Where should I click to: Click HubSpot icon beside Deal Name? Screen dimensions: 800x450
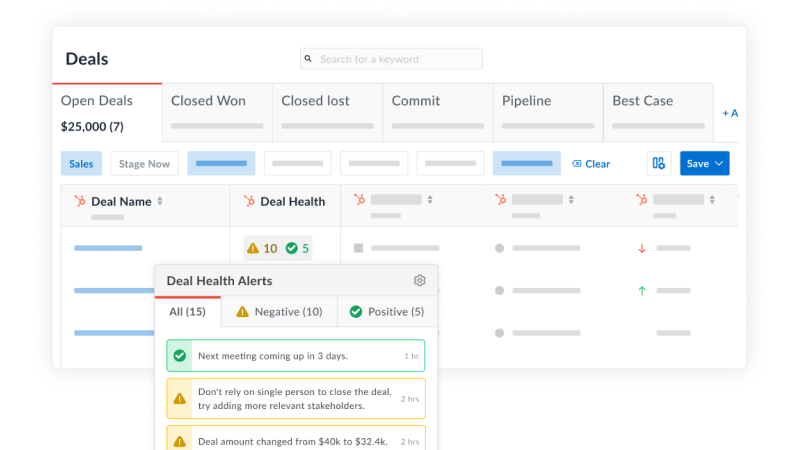click(x=80, y=201)
